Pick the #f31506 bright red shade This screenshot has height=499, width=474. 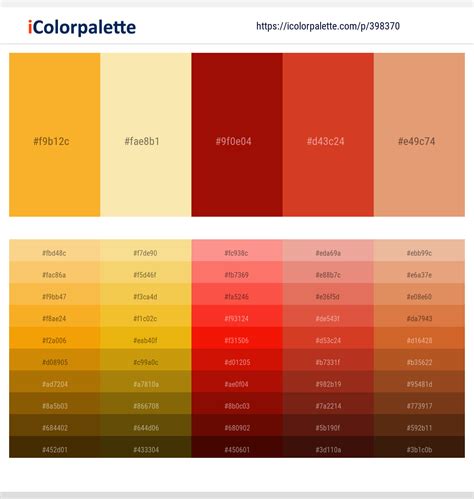(237, 338)
